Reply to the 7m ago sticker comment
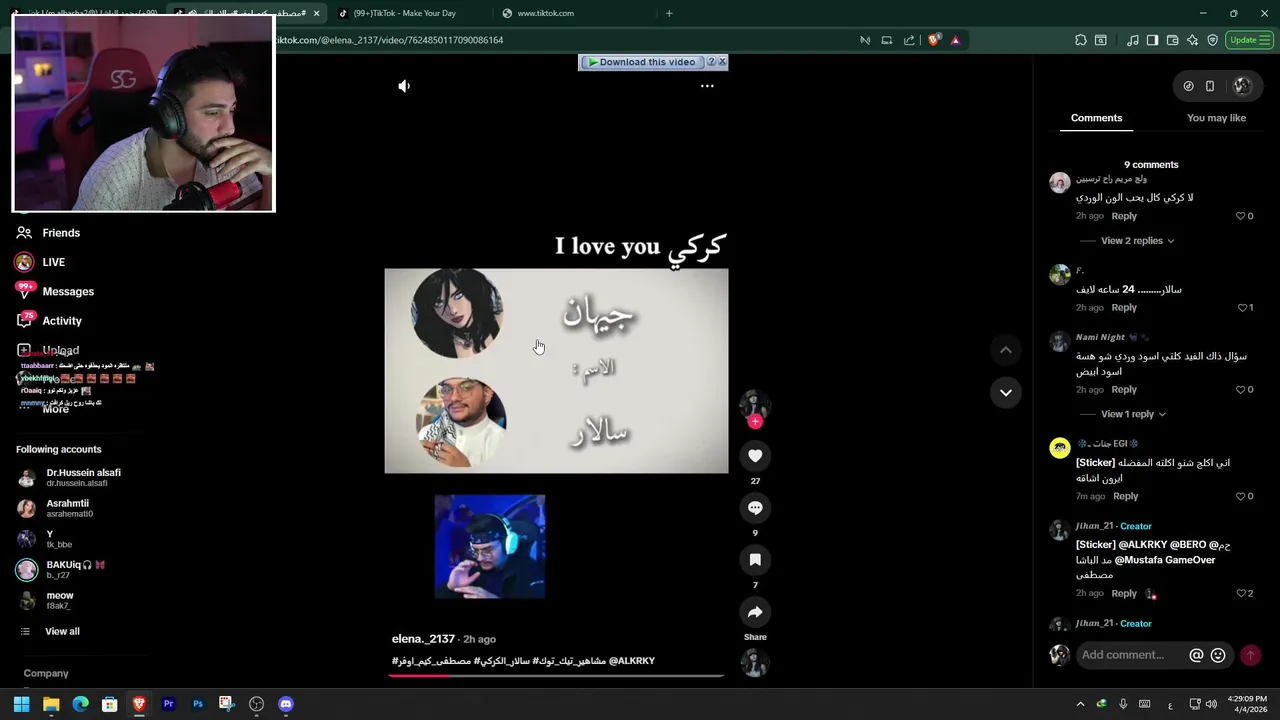Viewport: 1280px width, 720px height. click(1126, 496)
